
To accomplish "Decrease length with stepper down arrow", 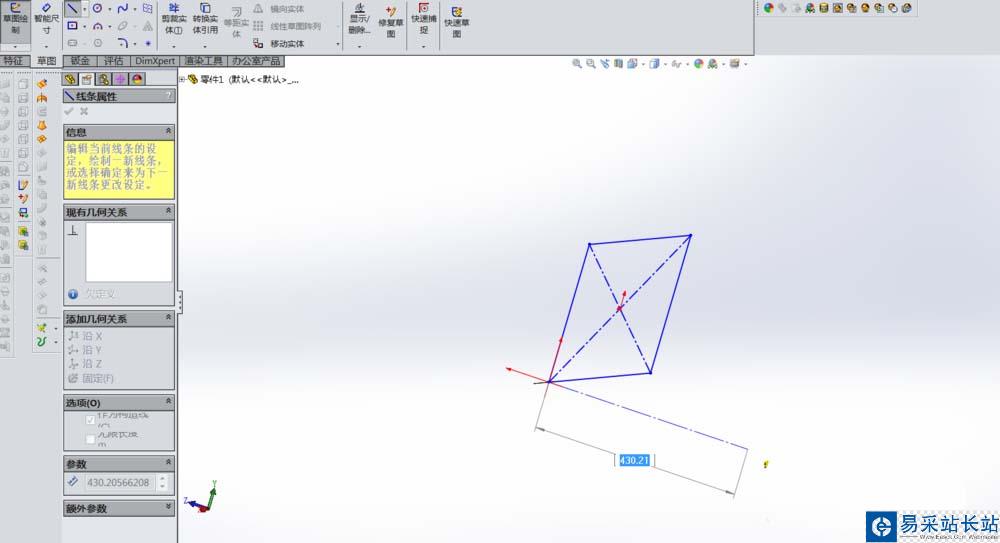I will click(x=163, y=486).
